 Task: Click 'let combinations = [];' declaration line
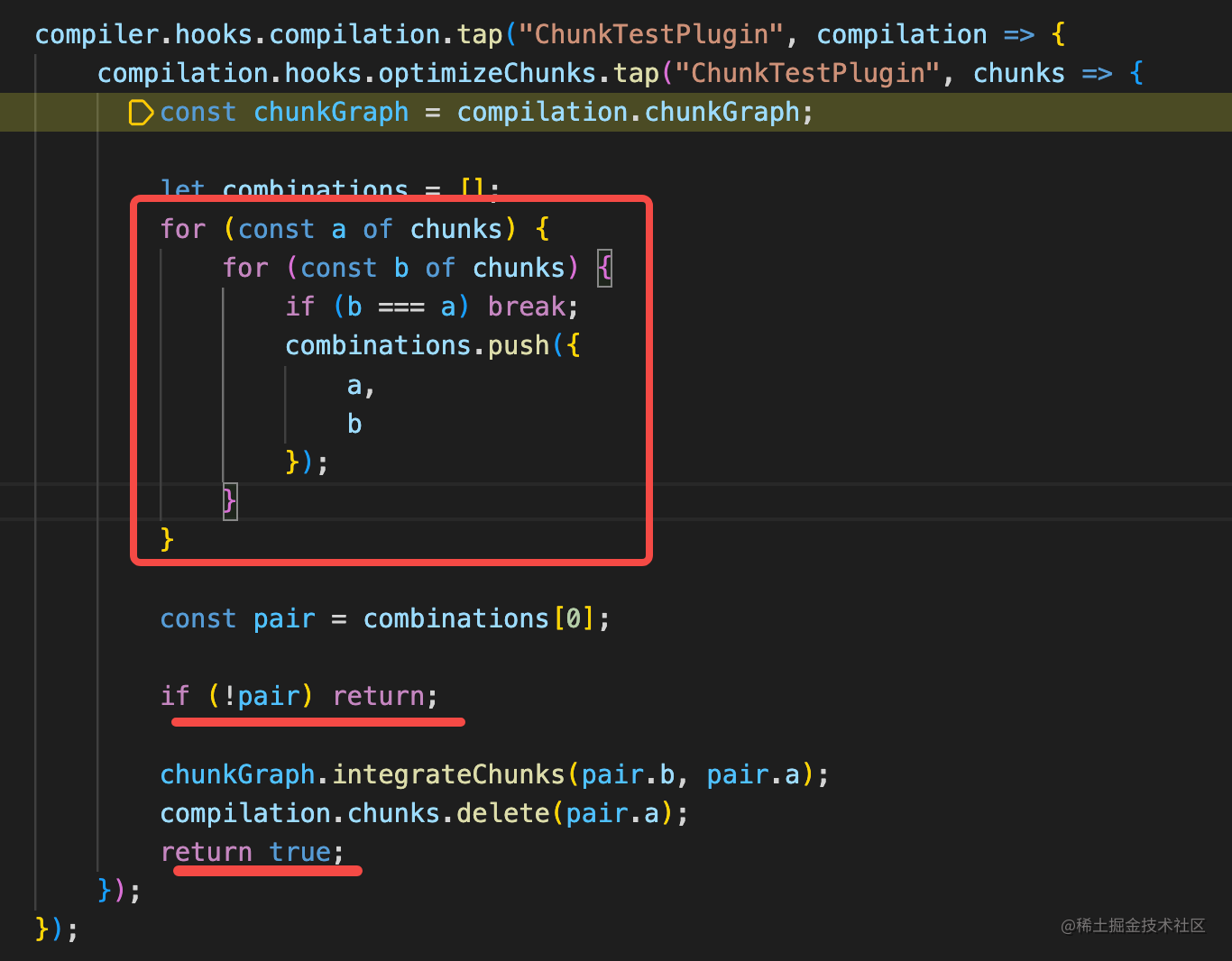330,188
